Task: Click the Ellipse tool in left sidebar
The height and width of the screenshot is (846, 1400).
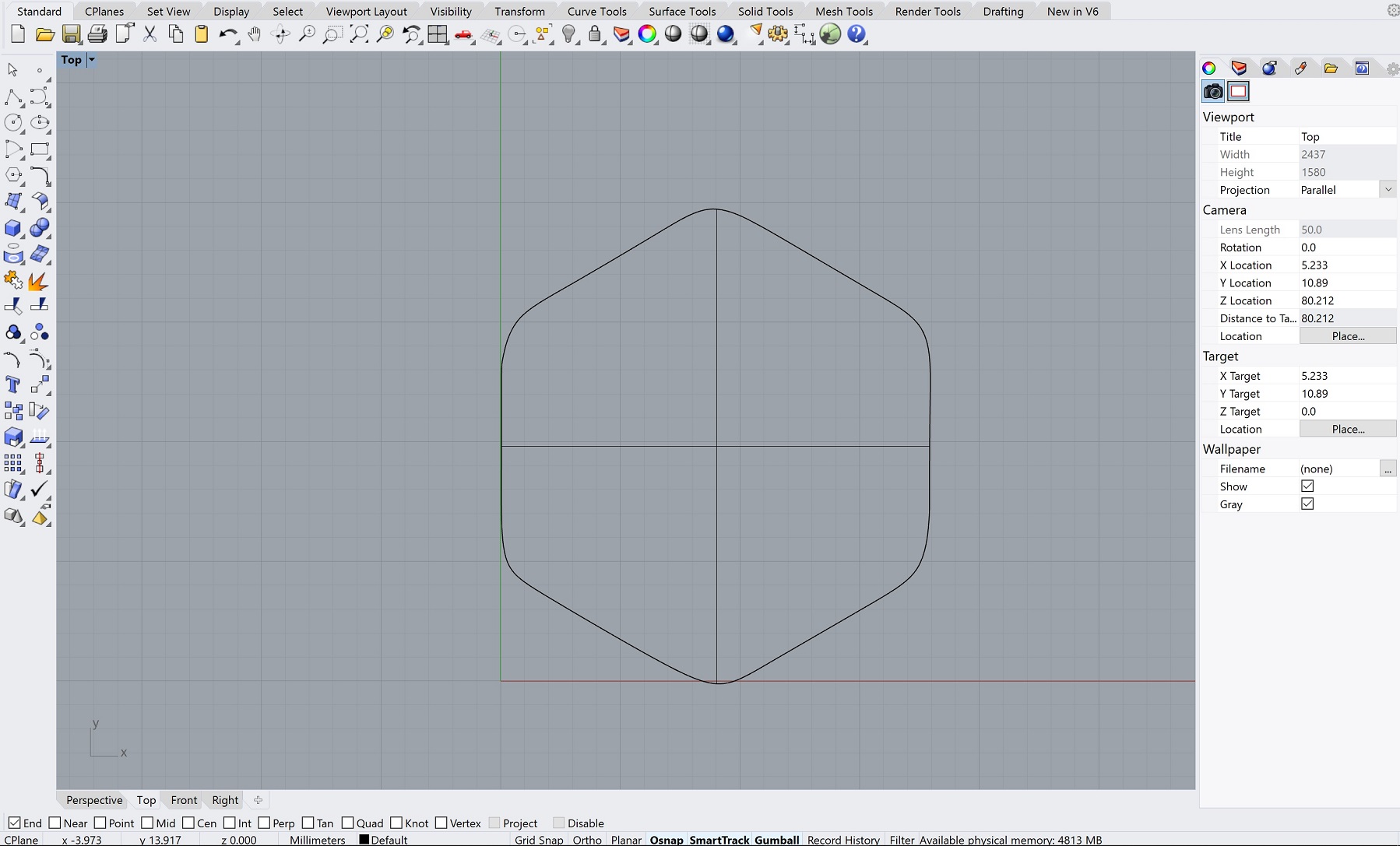Action: (40, 123)
